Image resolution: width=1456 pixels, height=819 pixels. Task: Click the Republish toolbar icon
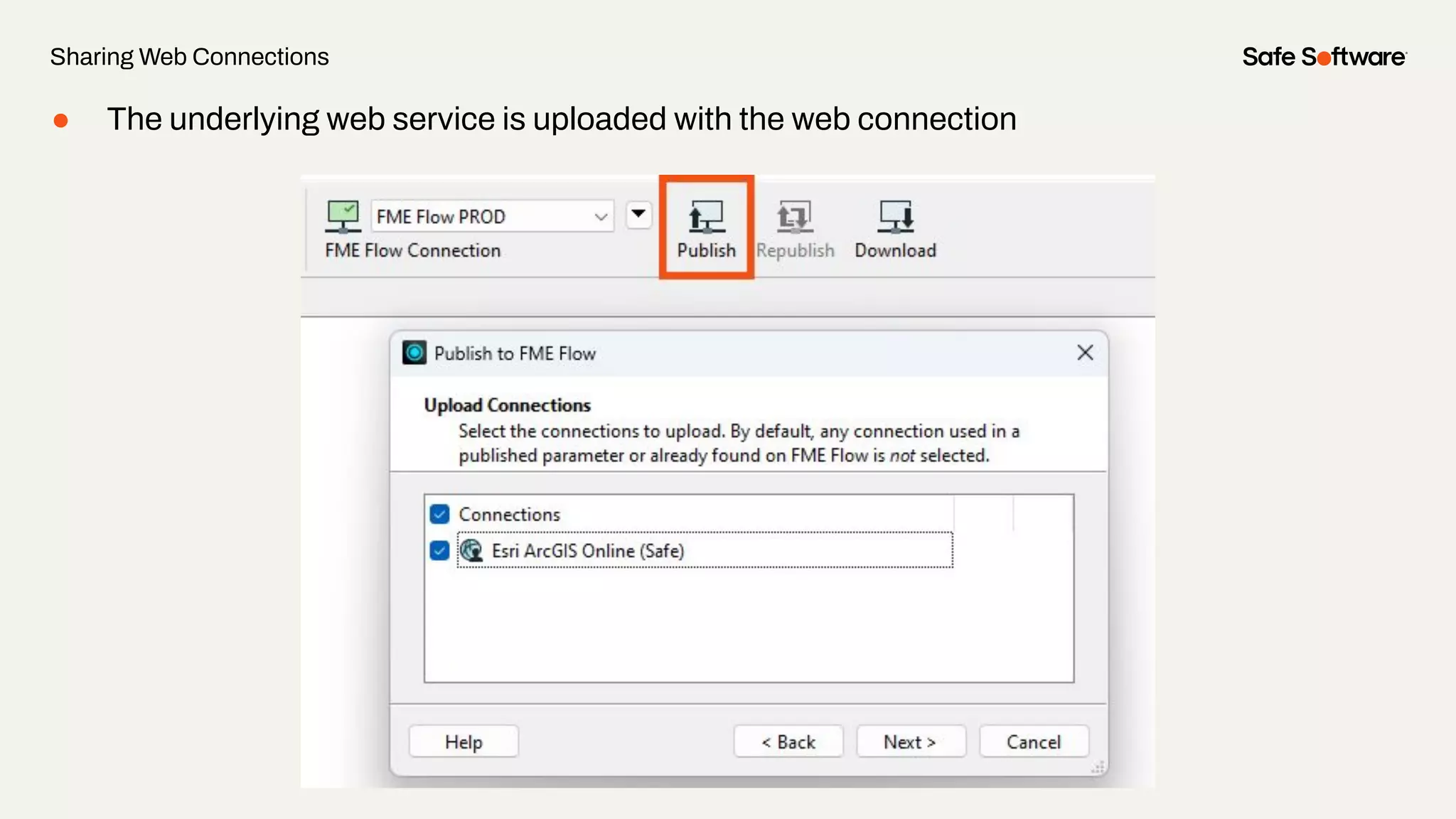click(794, 217)
